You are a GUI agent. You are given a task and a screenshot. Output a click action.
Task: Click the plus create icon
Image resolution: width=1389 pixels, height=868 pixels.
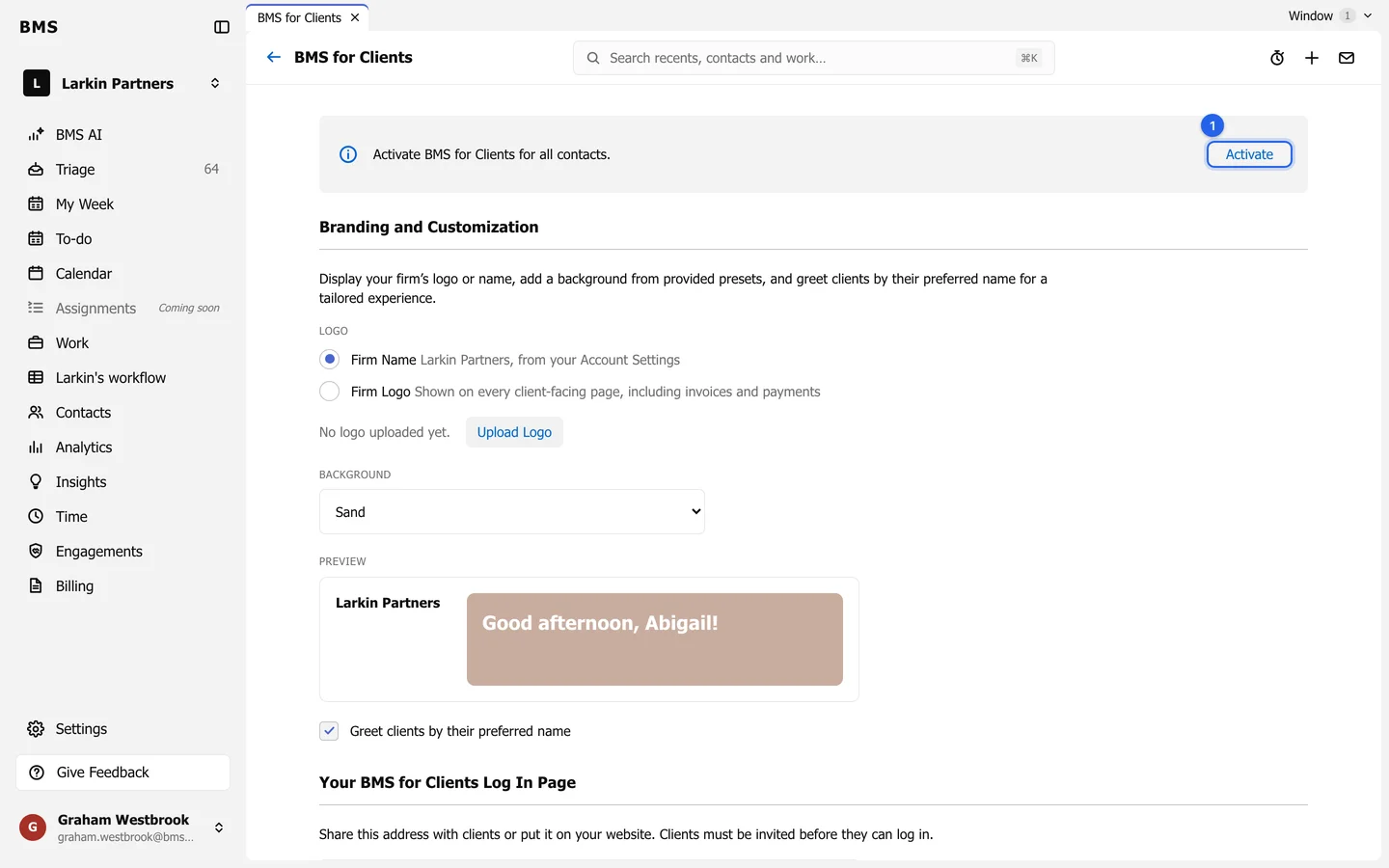pyautogui.click(x=1312, y=58)
